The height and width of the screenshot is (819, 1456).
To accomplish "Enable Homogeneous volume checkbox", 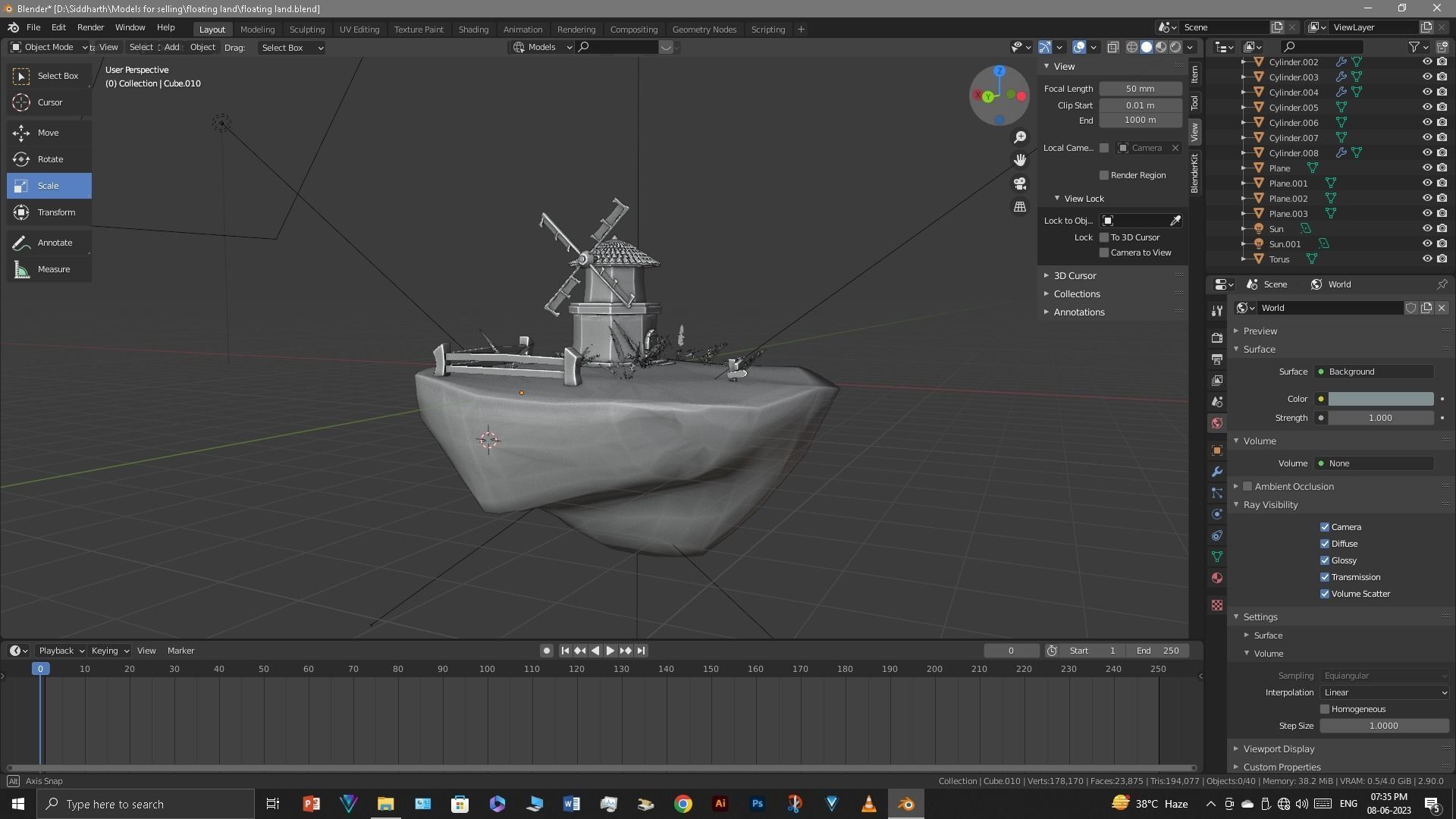I will click(1325, 709).
